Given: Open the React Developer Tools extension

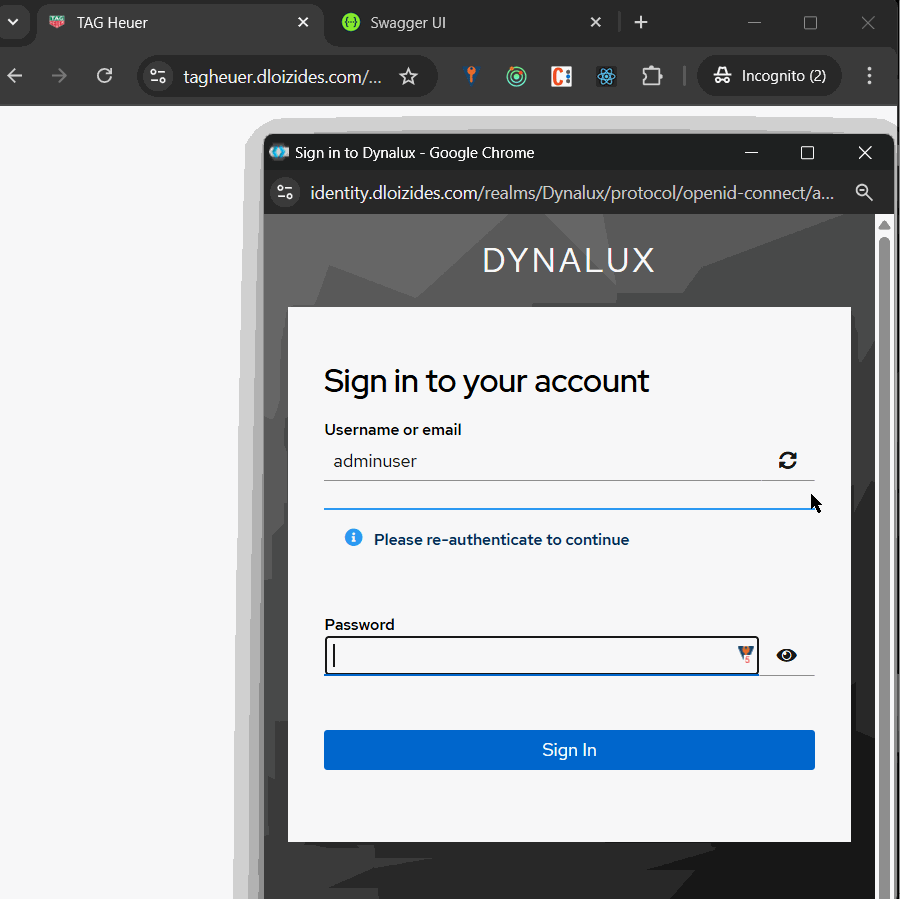Looking at the screenshot, I should click(x=606, y=77).
